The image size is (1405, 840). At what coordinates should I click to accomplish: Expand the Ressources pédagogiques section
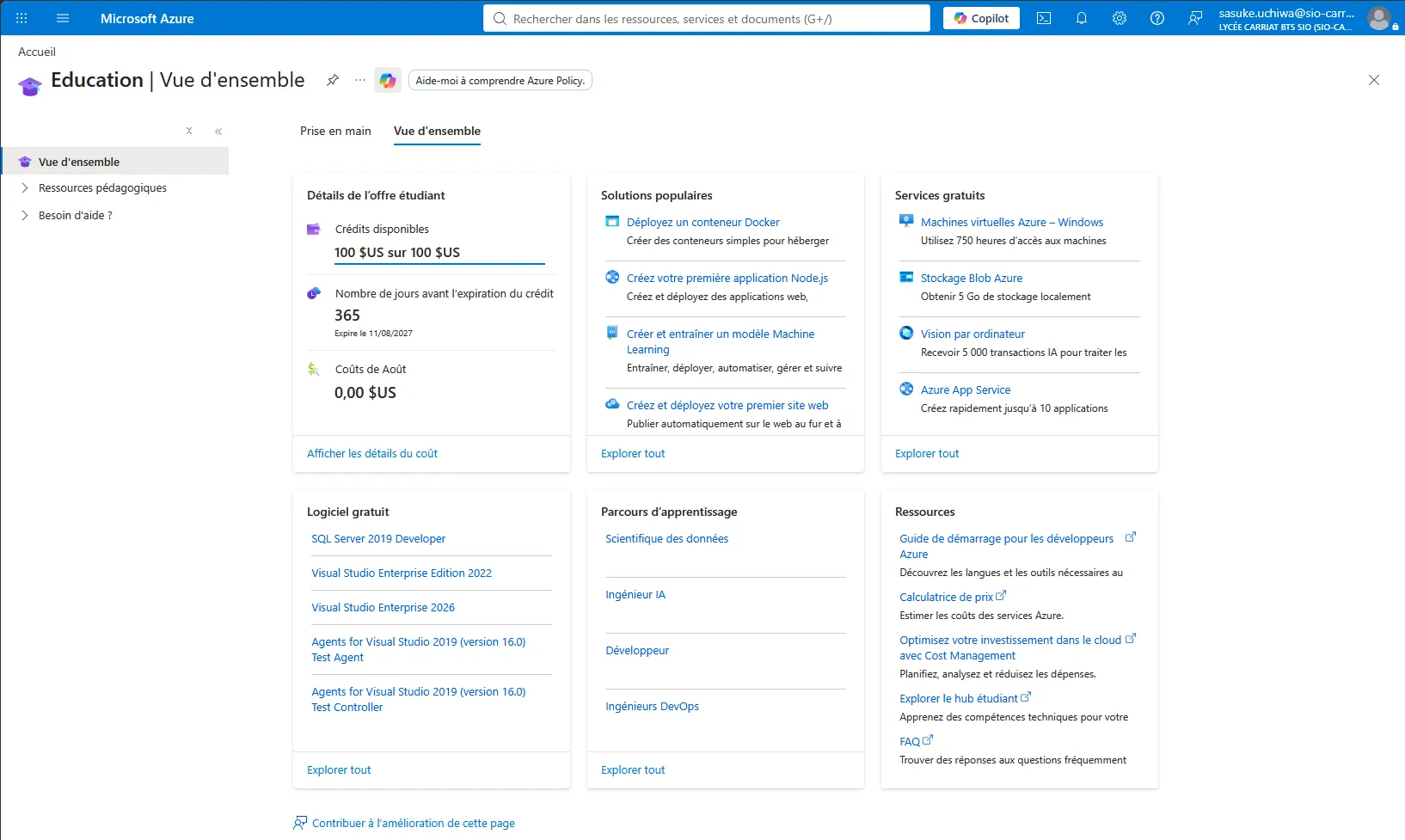tap(25, 187)
